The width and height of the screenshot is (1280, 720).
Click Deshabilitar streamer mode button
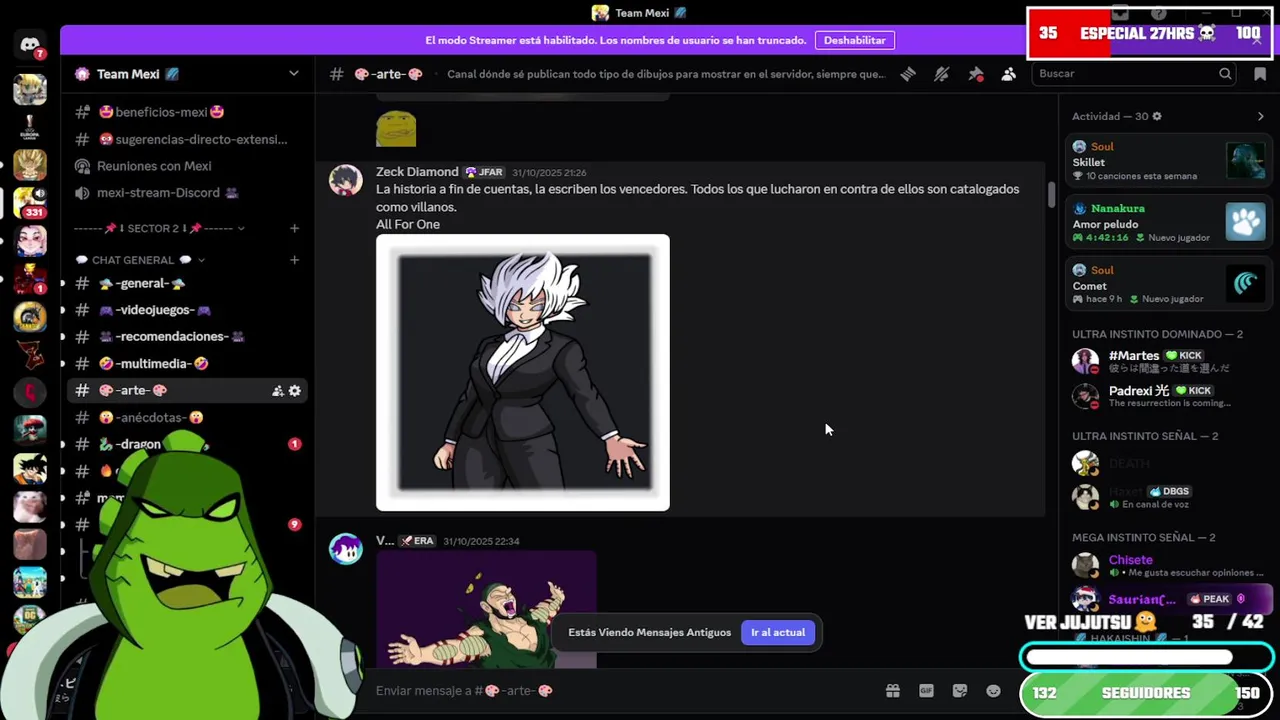click(854, 40)
